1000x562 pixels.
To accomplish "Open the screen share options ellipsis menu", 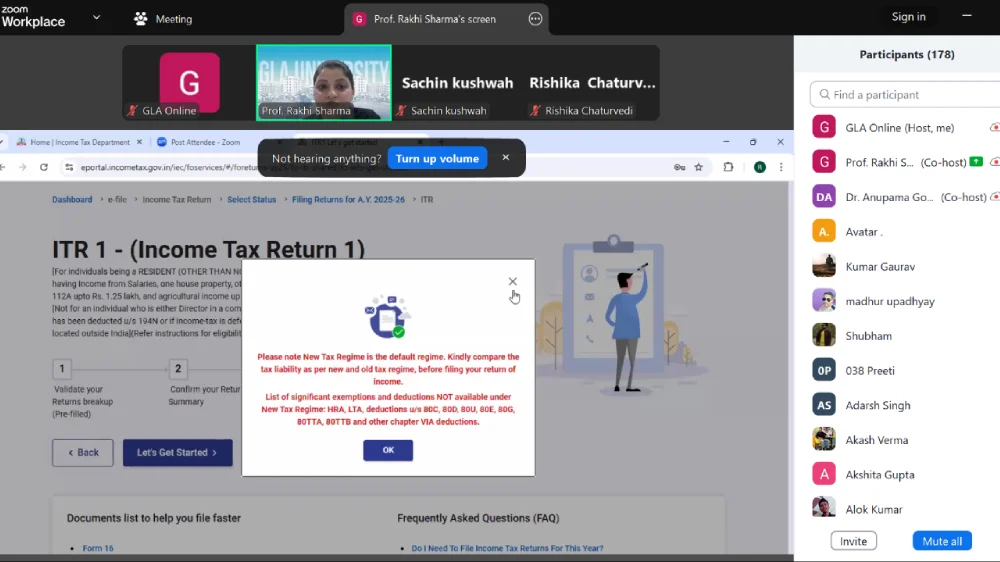I will coord(535,19).
